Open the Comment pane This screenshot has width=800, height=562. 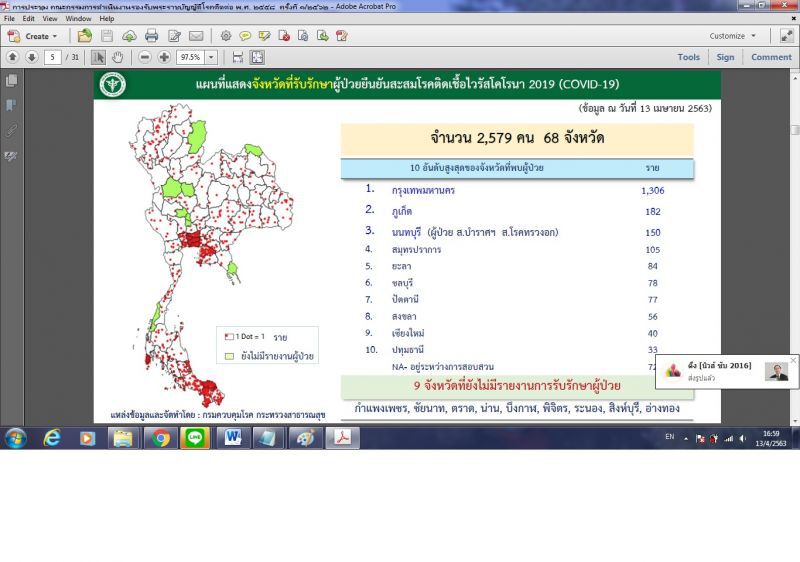click(771, 57)
